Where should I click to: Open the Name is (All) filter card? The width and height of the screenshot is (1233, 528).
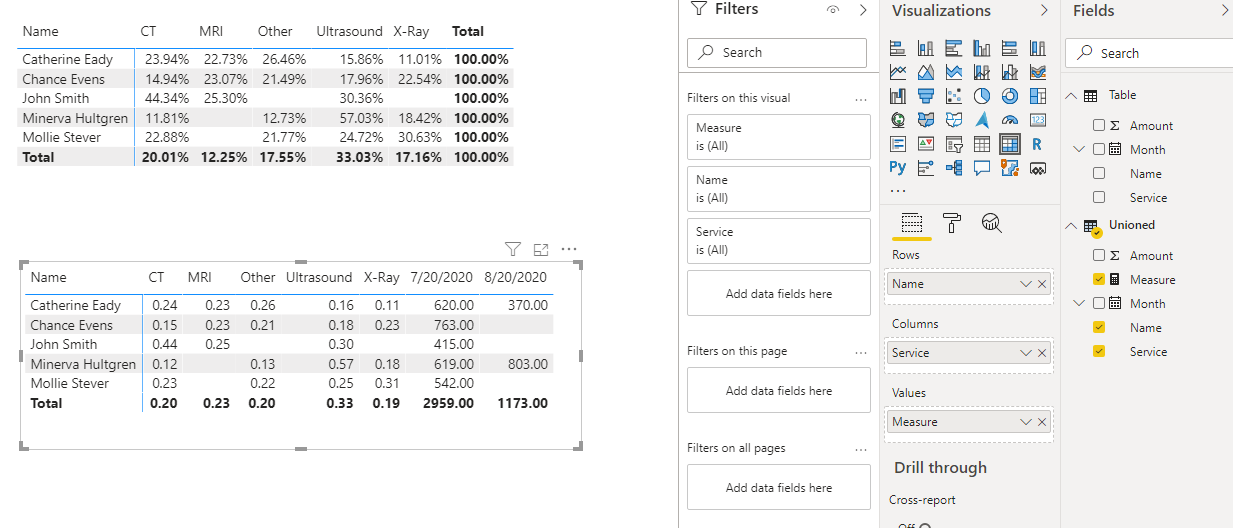click(779, 189)
